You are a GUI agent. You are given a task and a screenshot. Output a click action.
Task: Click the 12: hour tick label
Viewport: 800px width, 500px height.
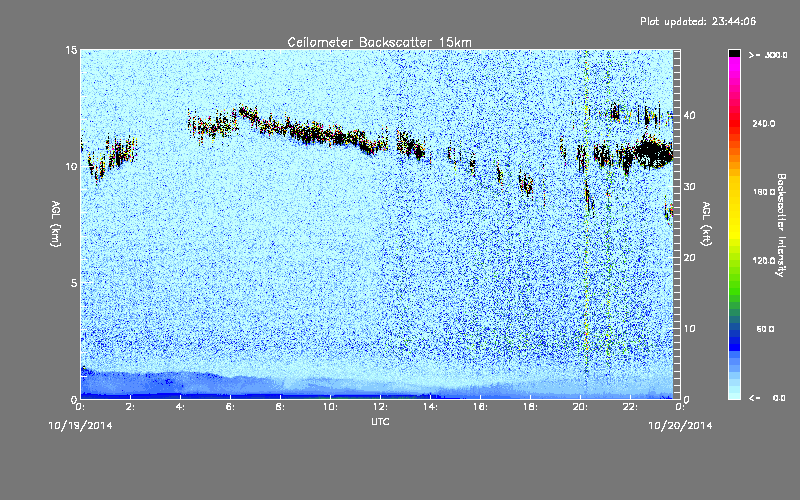[x=380, y=407]
